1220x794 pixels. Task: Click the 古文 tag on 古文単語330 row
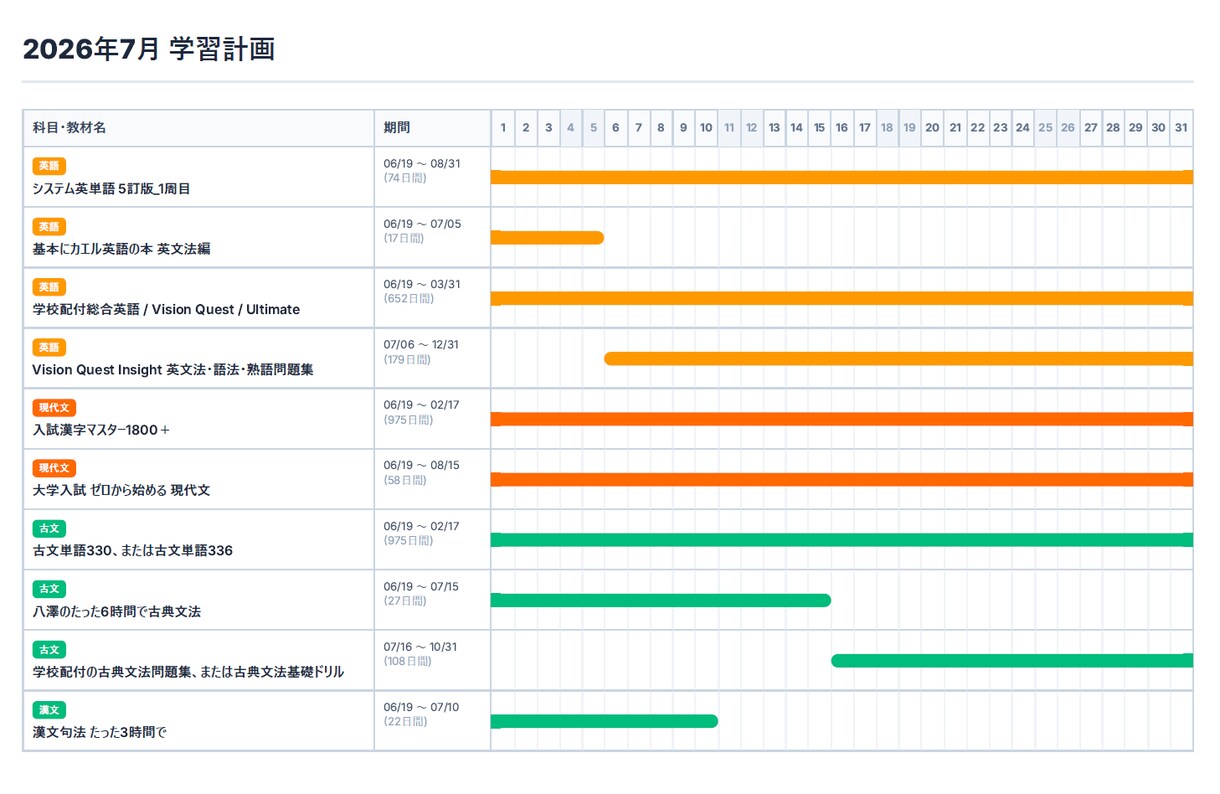[x=49, y=529]
